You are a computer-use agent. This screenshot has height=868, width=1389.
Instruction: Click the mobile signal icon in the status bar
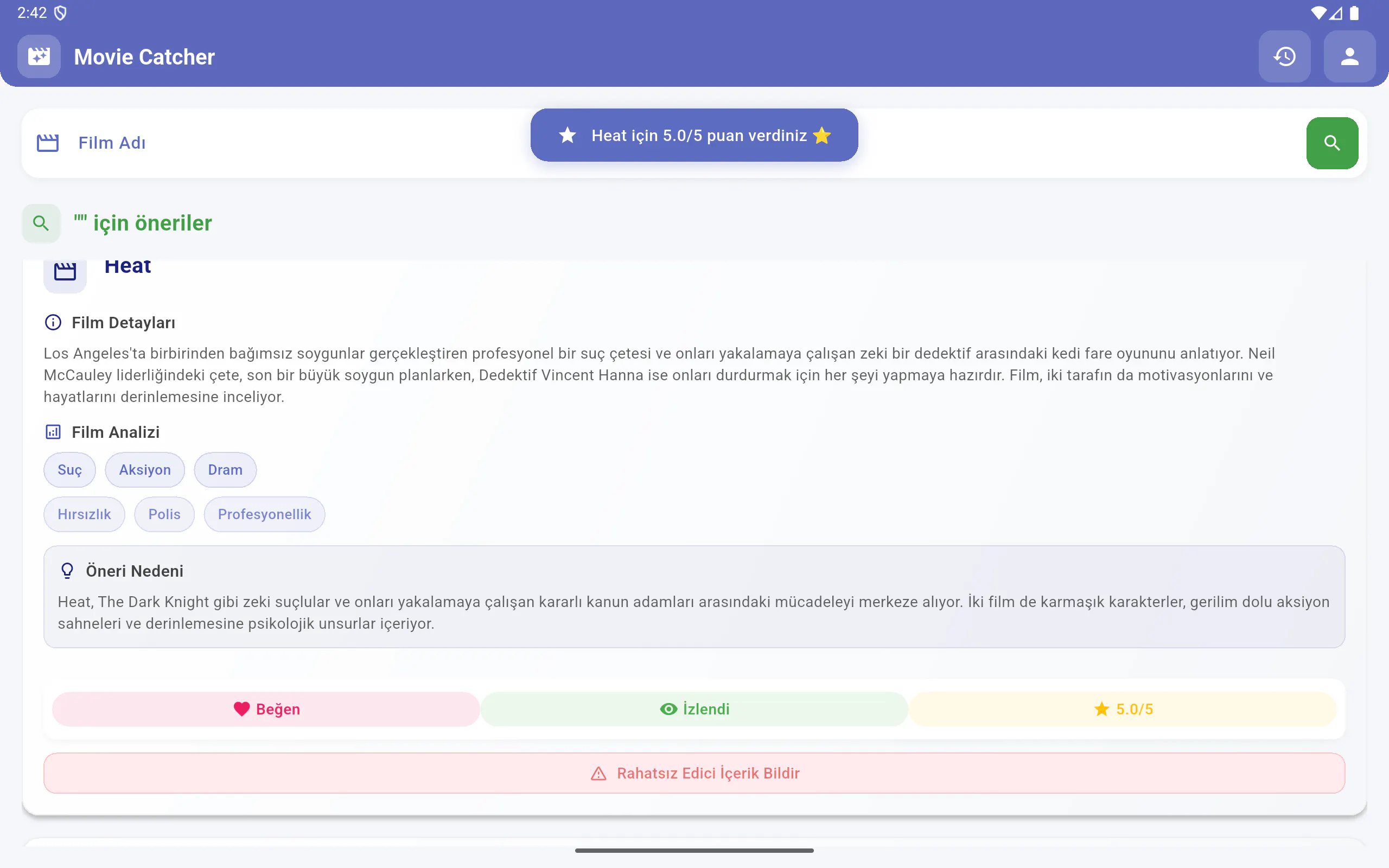[1336, 12]
